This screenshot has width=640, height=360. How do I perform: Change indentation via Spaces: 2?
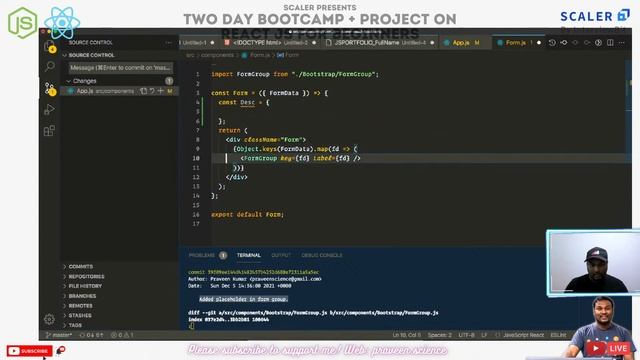[x=439, y=335]
